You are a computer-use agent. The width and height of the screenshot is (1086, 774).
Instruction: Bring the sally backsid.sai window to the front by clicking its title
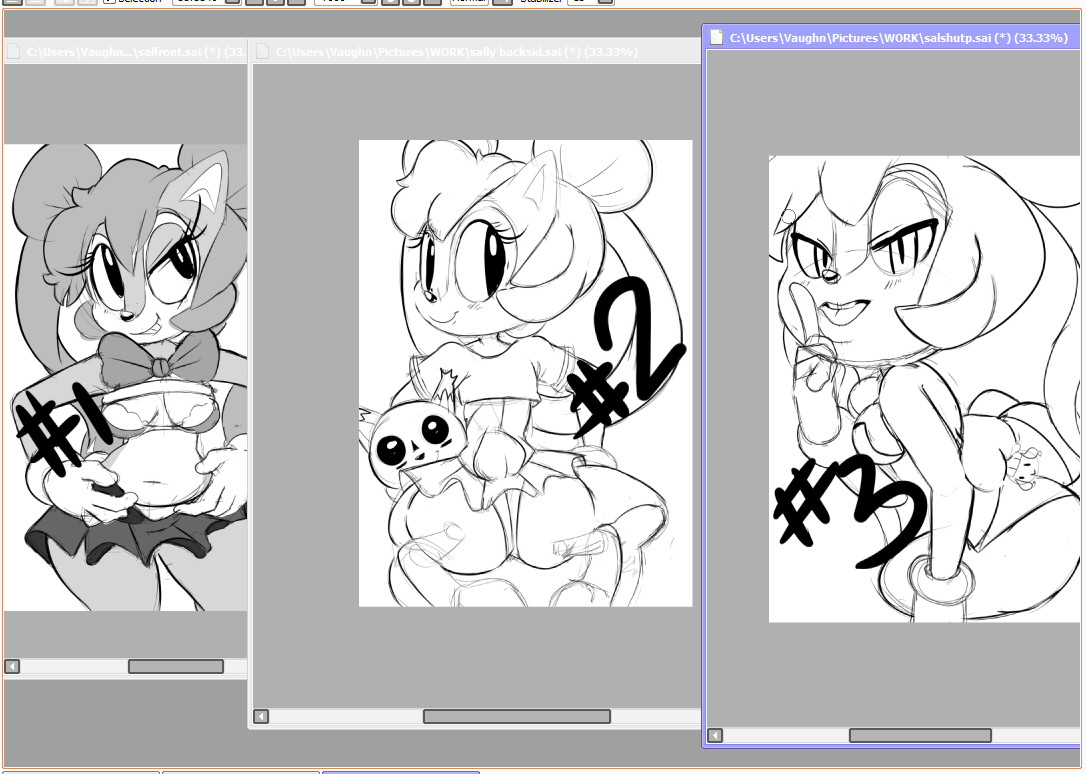tap(456, 52)
